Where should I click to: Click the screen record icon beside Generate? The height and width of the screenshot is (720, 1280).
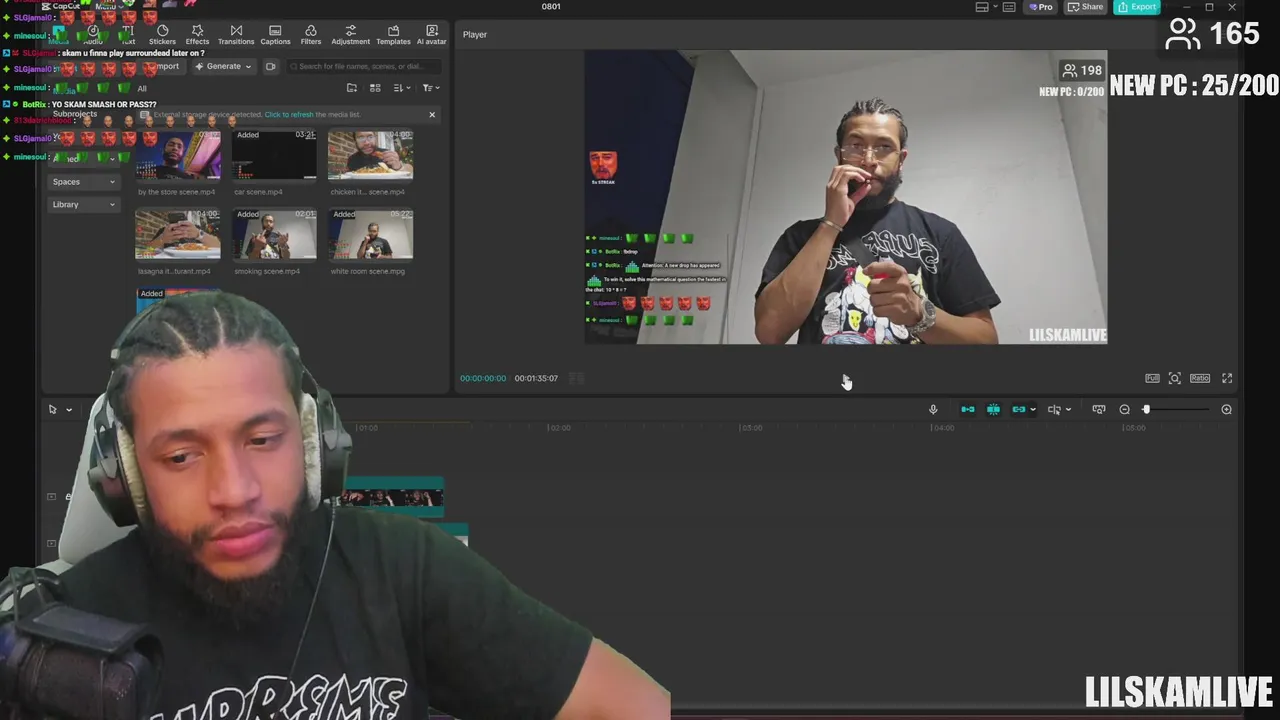270,67
